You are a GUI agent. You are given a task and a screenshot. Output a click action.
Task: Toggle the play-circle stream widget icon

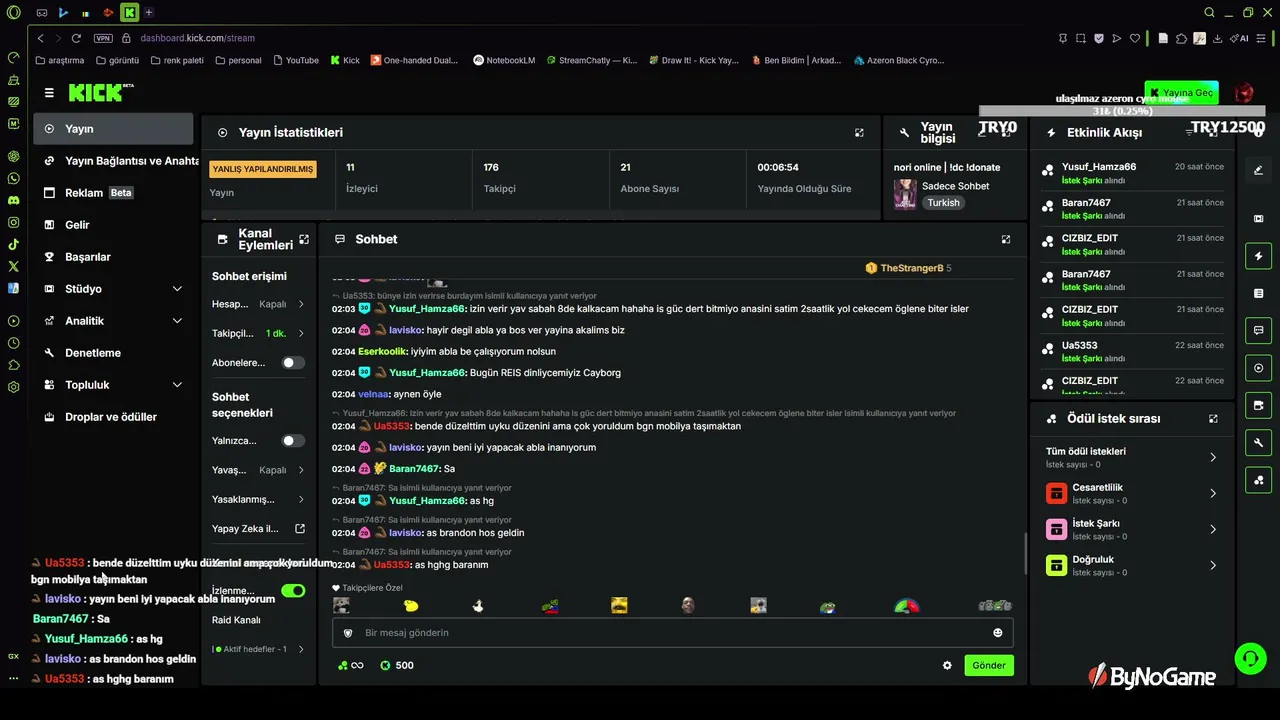[x=1258, y=368]
